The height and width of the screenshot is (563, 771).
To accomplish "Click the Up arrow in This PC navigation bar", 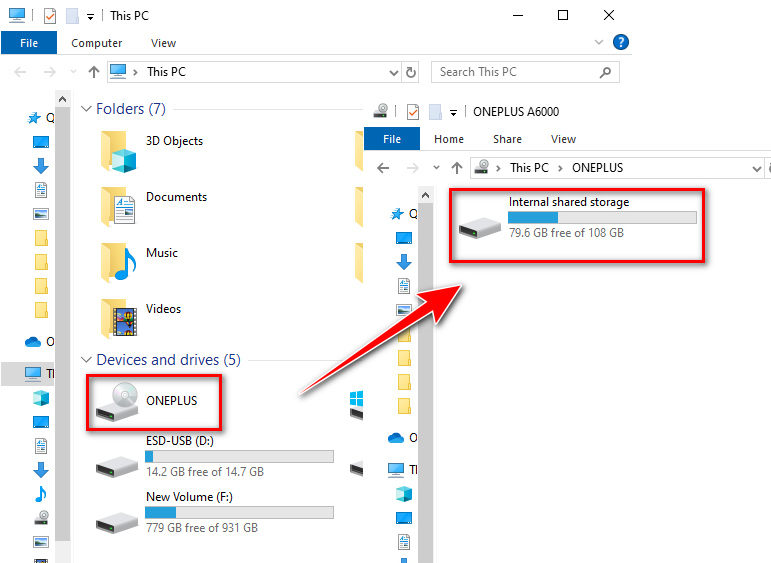I will coord(93,72).
